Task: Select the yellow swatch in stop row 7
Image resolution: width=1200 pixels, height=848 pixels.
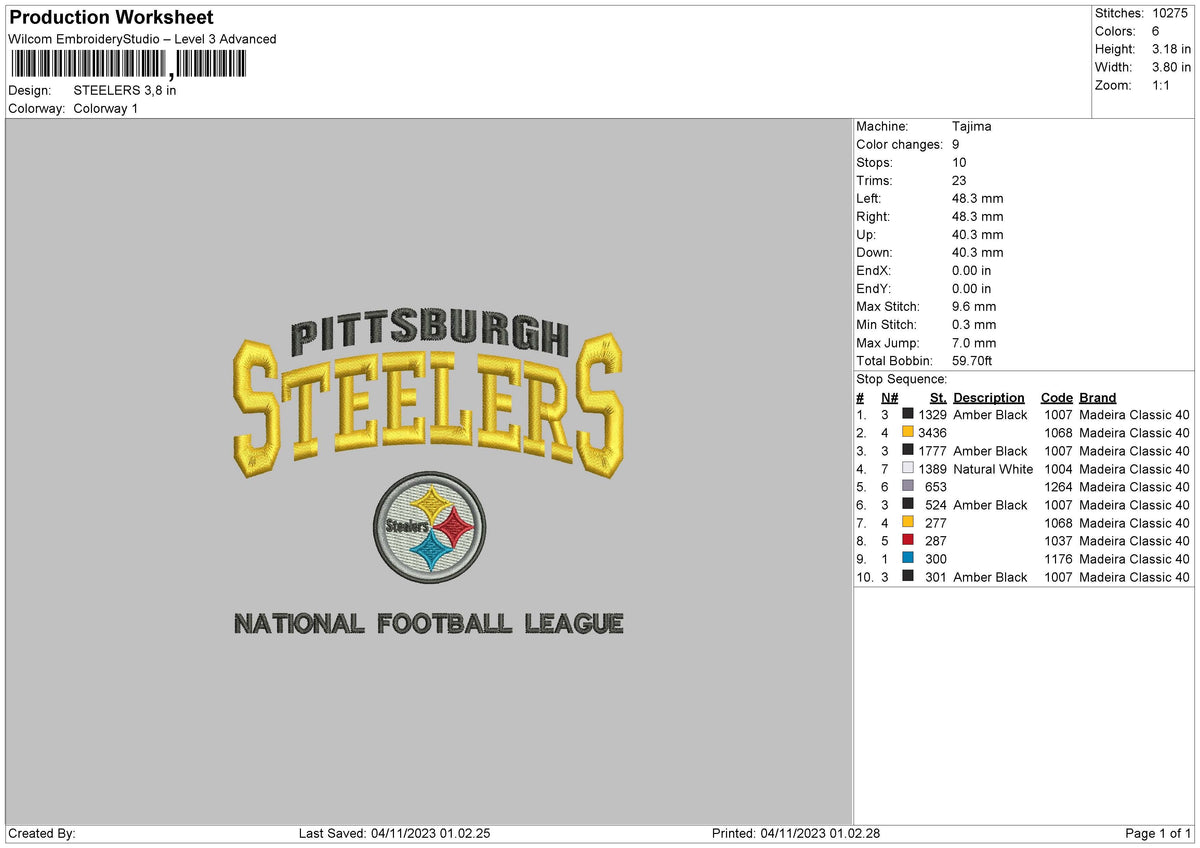Action: click(908, 522)
